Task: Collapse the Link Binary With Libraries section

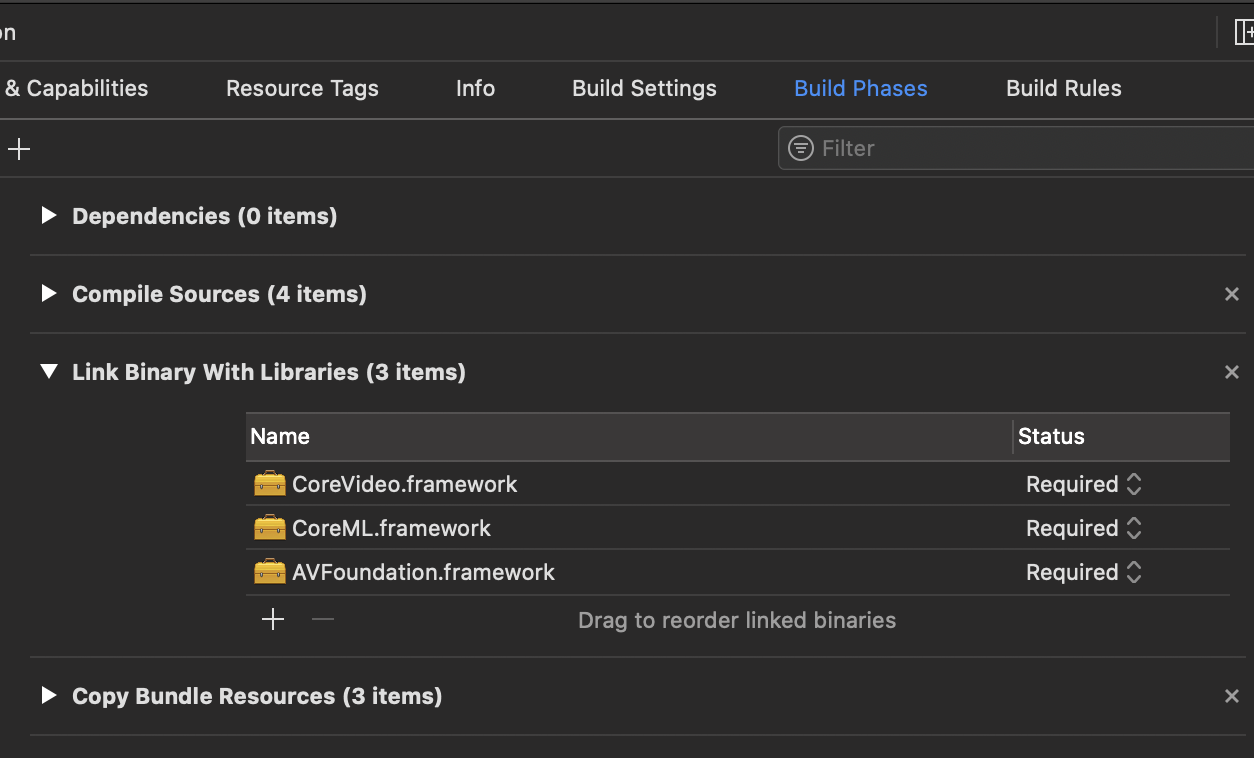Action: (48, 371)
